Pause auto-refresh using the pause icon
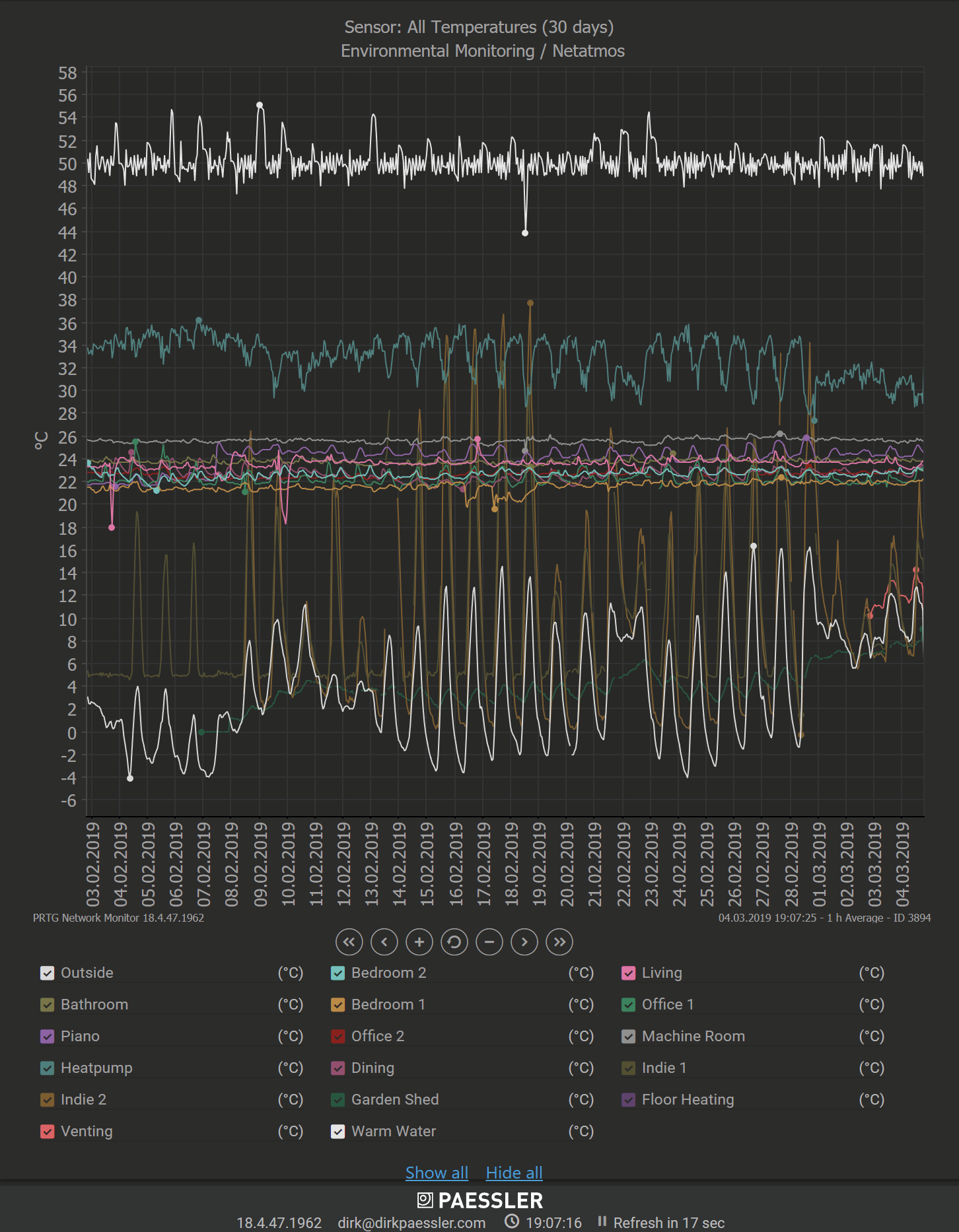 tap(602, 1221)
